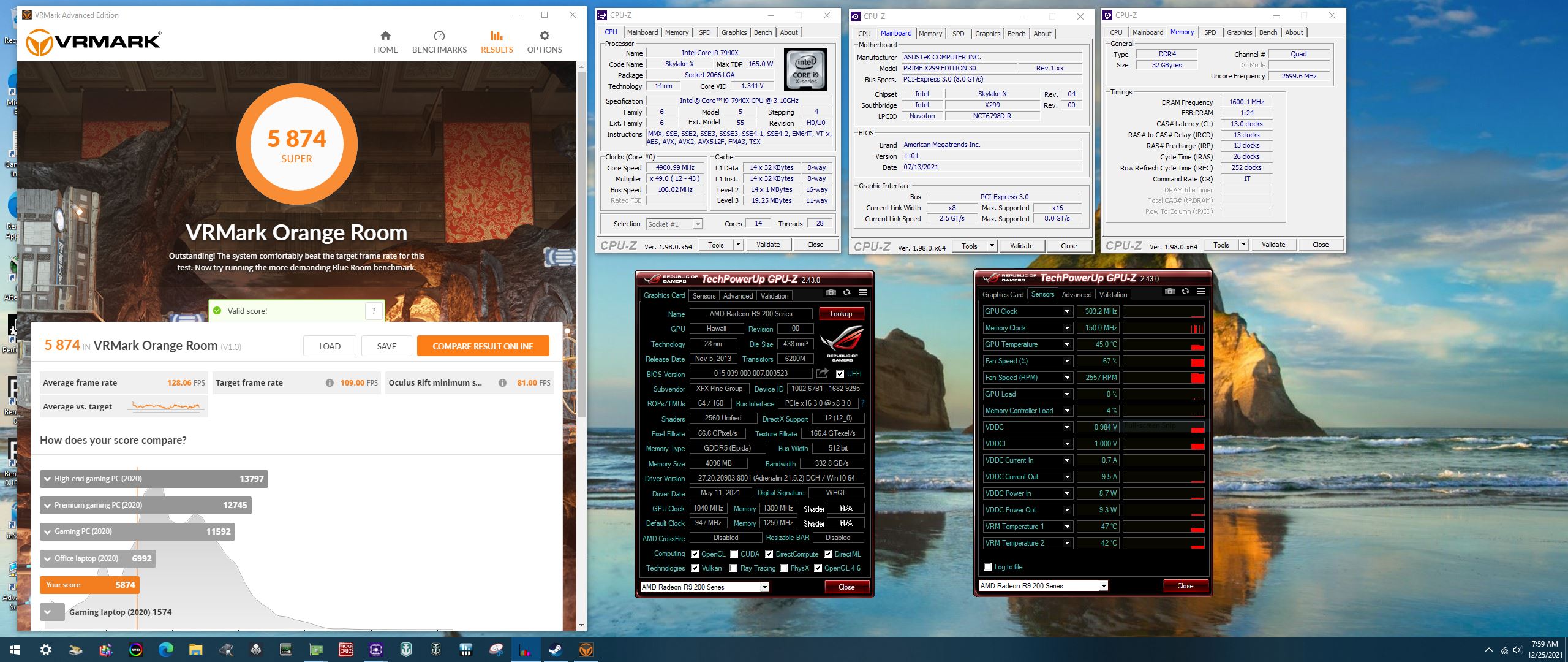
Task: Click Close button in GPU-Z Sensors window
Action: pyautogui.click(x=1185, y=586)
